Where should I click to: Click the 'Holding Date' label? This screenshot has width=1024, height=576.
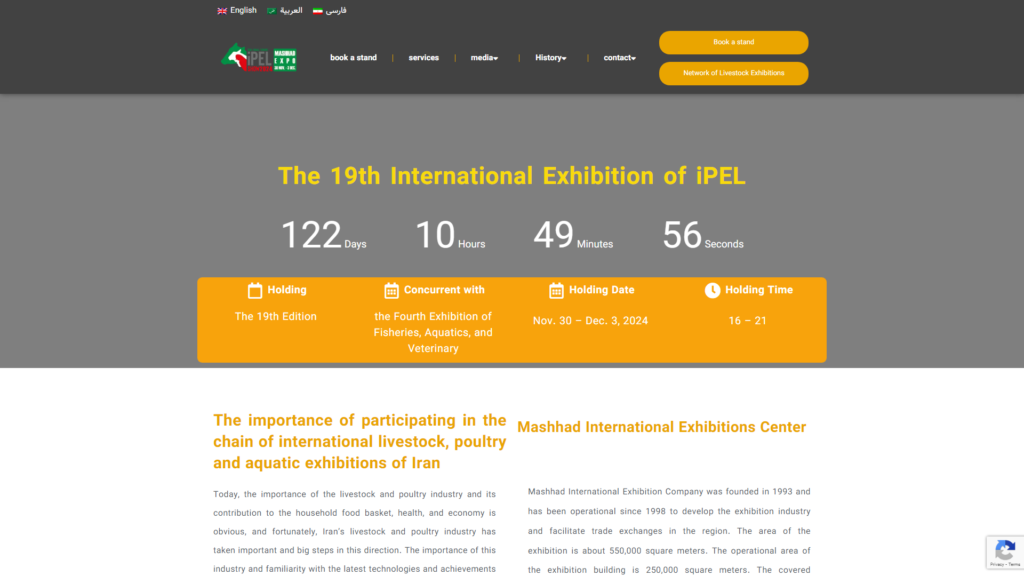tap(601, 290)
